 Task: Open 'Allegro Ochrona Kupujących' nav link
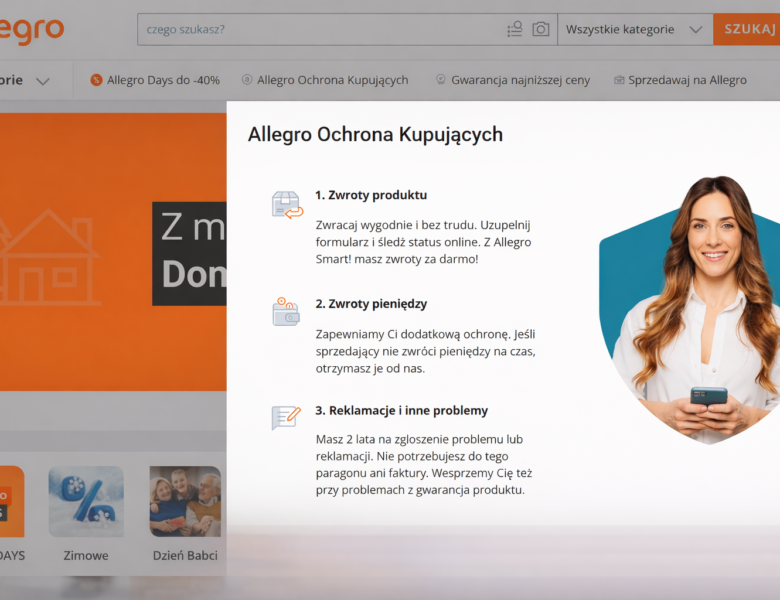point(332,80)
